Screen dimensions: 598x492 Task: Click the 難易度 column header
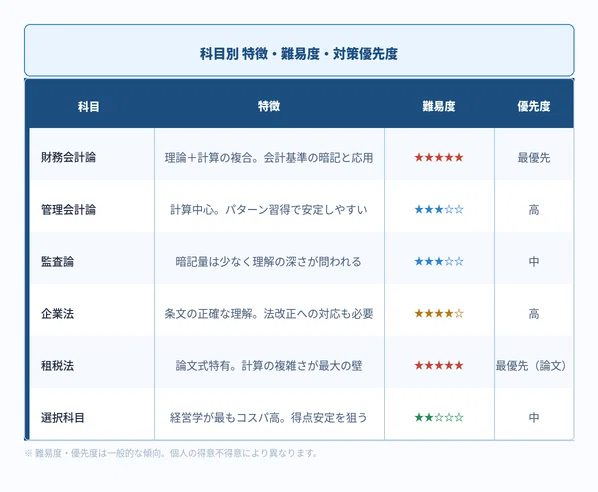pos(439,106)
